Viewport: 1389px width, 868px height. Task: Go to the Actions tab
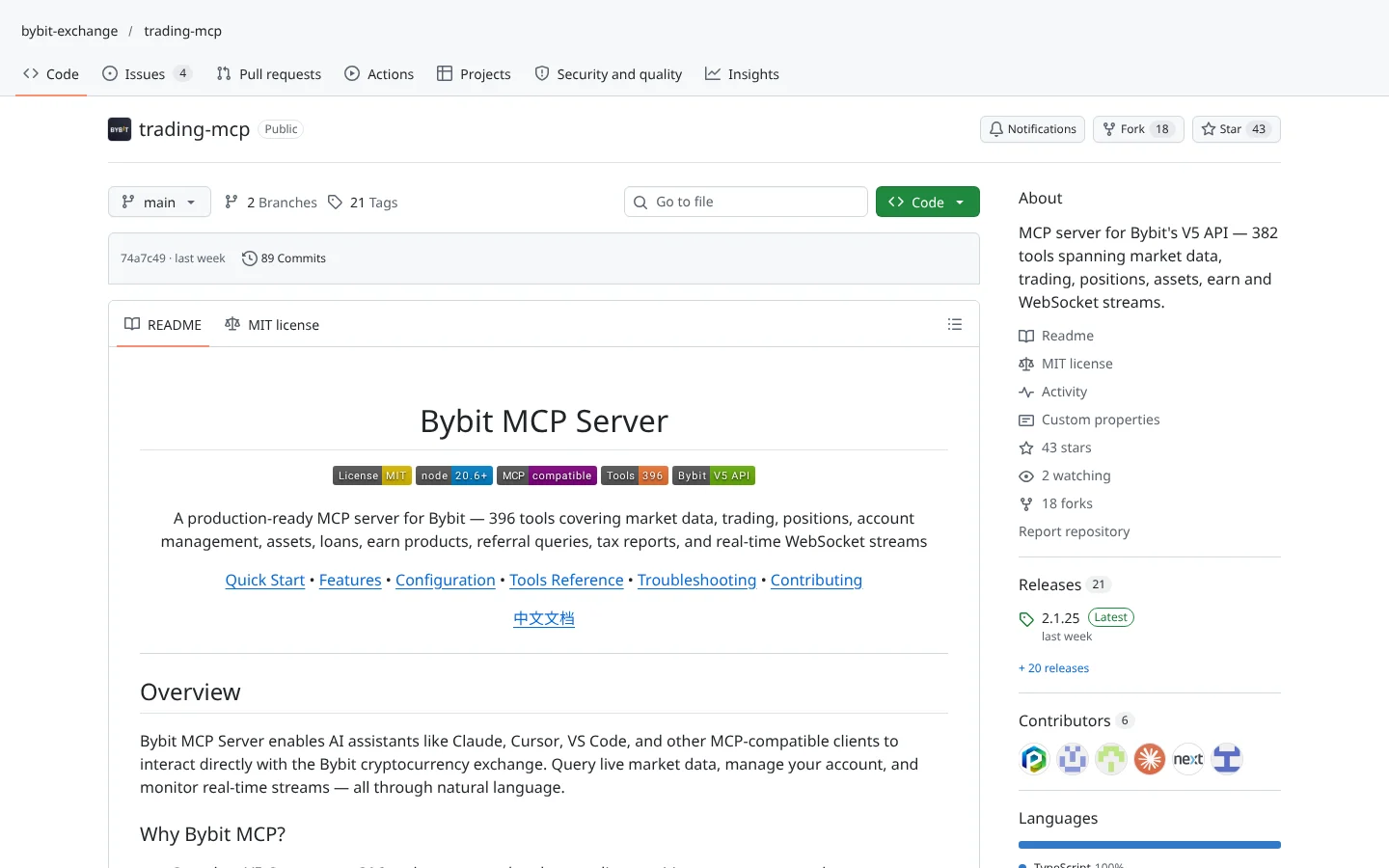[379, 74]
